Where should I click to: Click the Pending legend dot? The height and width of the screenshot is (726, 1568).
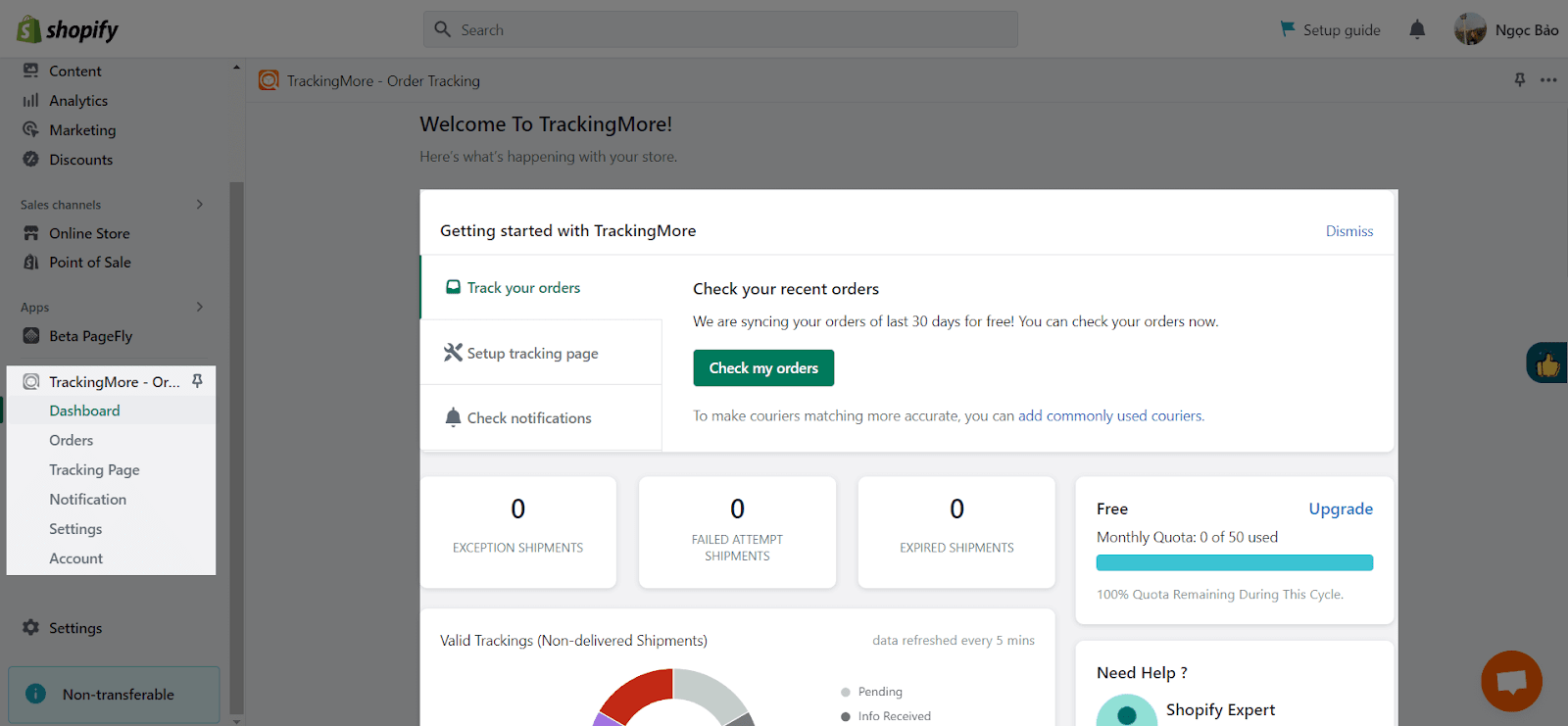coord(845,692)
